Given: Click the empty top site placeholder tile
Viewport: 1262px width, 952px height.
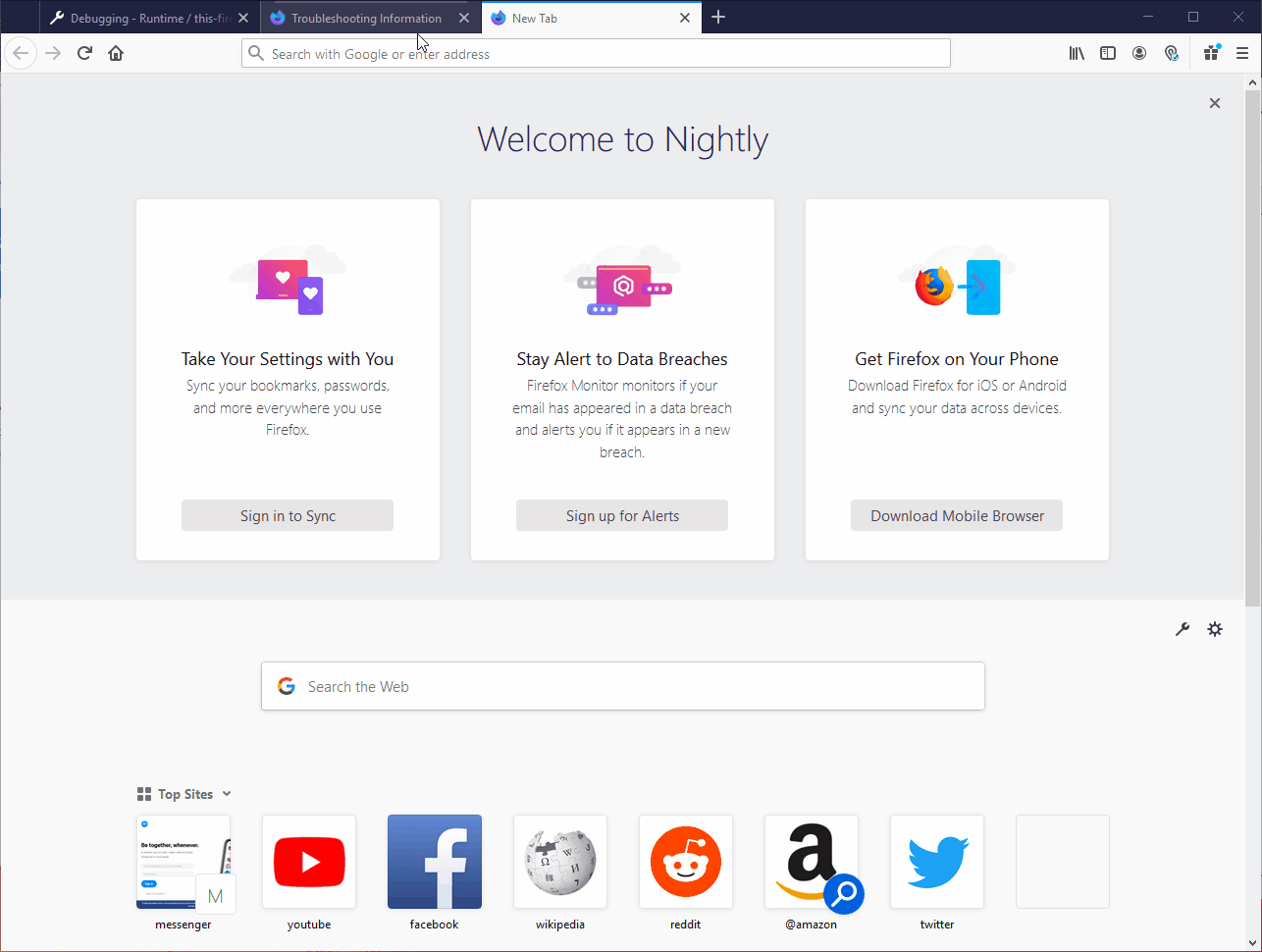Looking at the screenshot, I should [x=1063, y=862].
